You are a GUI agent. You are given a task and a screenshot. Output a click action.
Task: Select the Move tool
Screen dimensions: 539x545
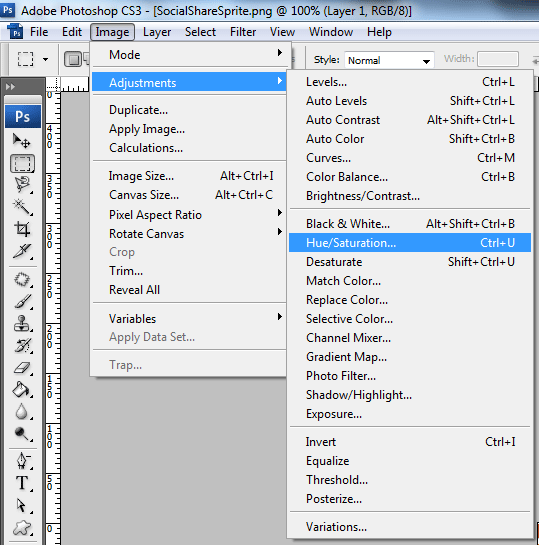(x=22, y=141)
